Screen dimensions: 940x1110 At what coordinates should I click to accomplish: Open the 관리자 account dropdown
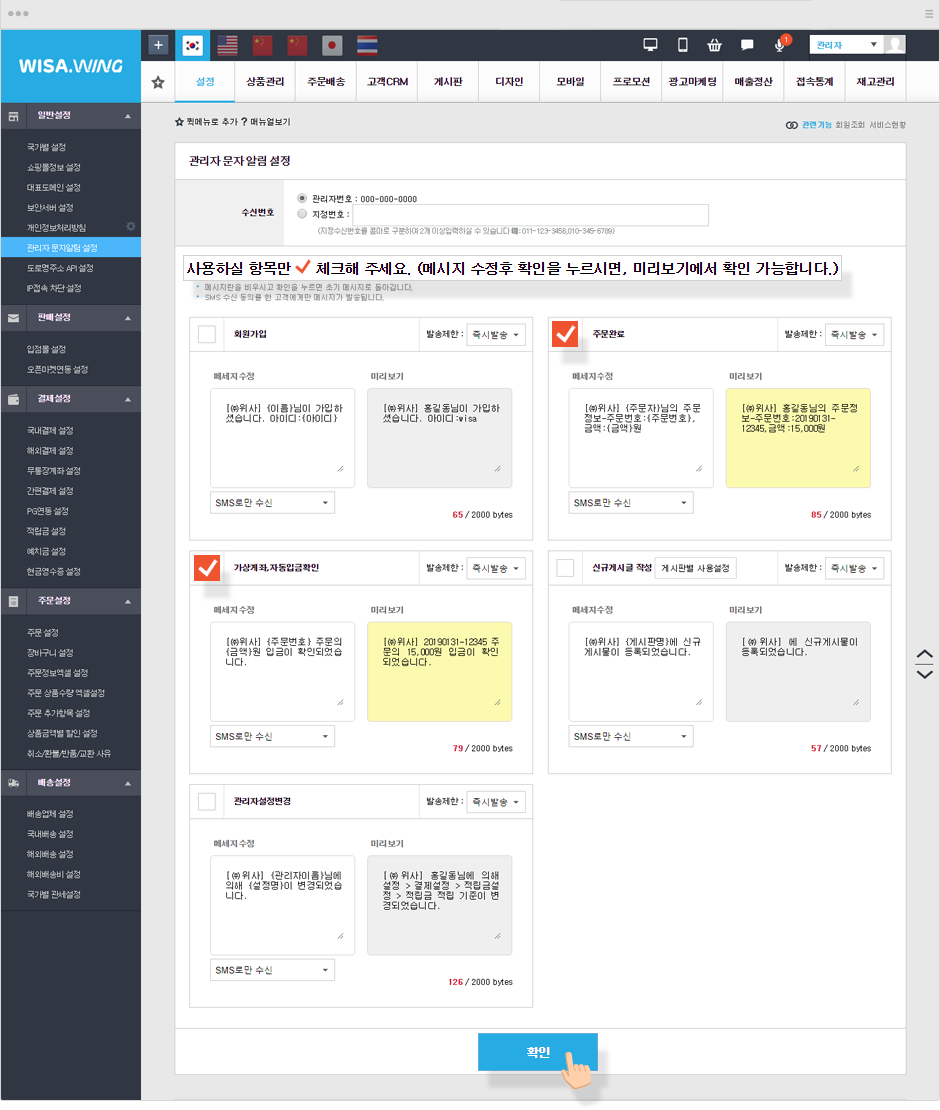pos(847,45)
